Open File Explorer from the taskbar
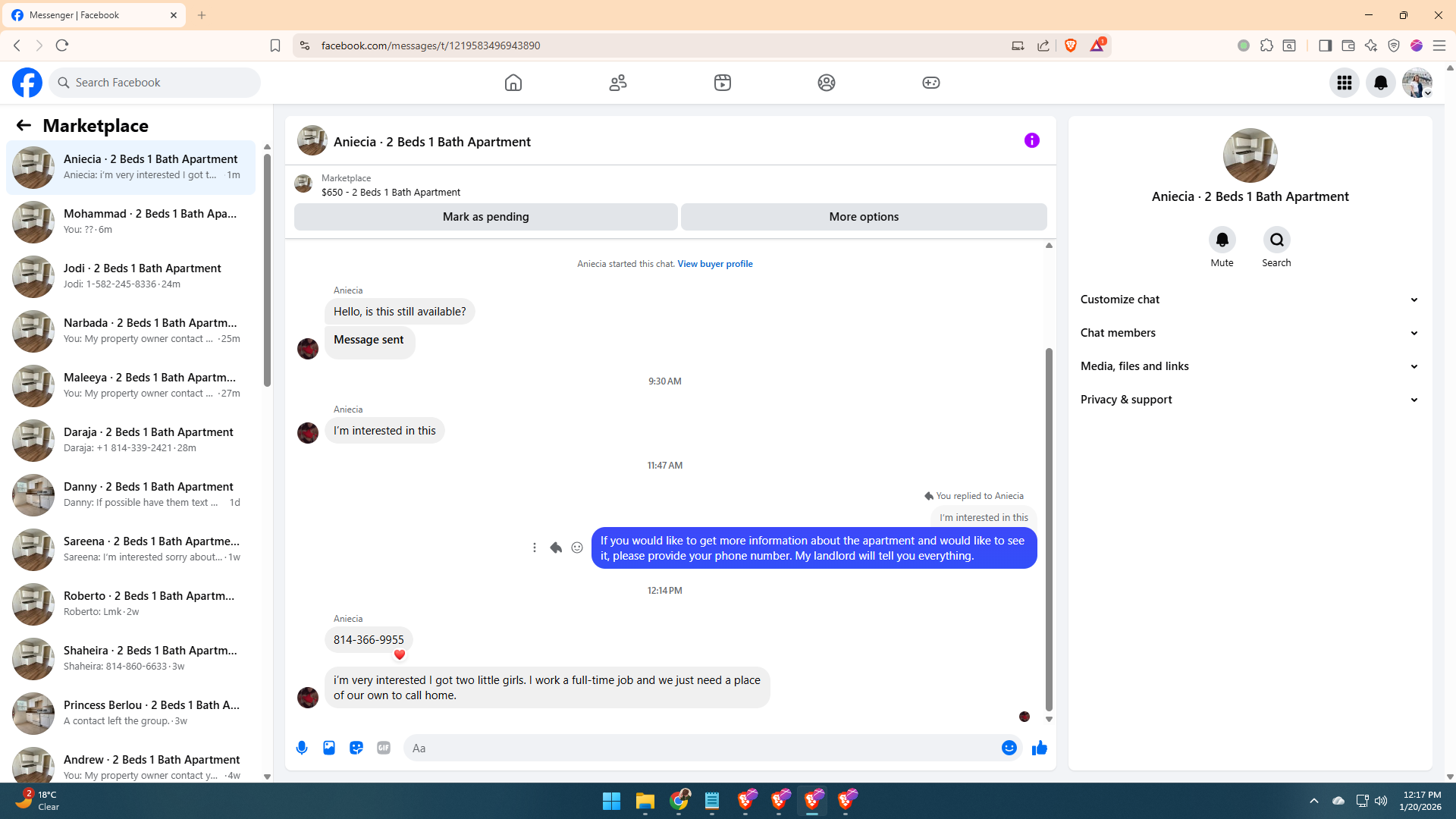 645,801
